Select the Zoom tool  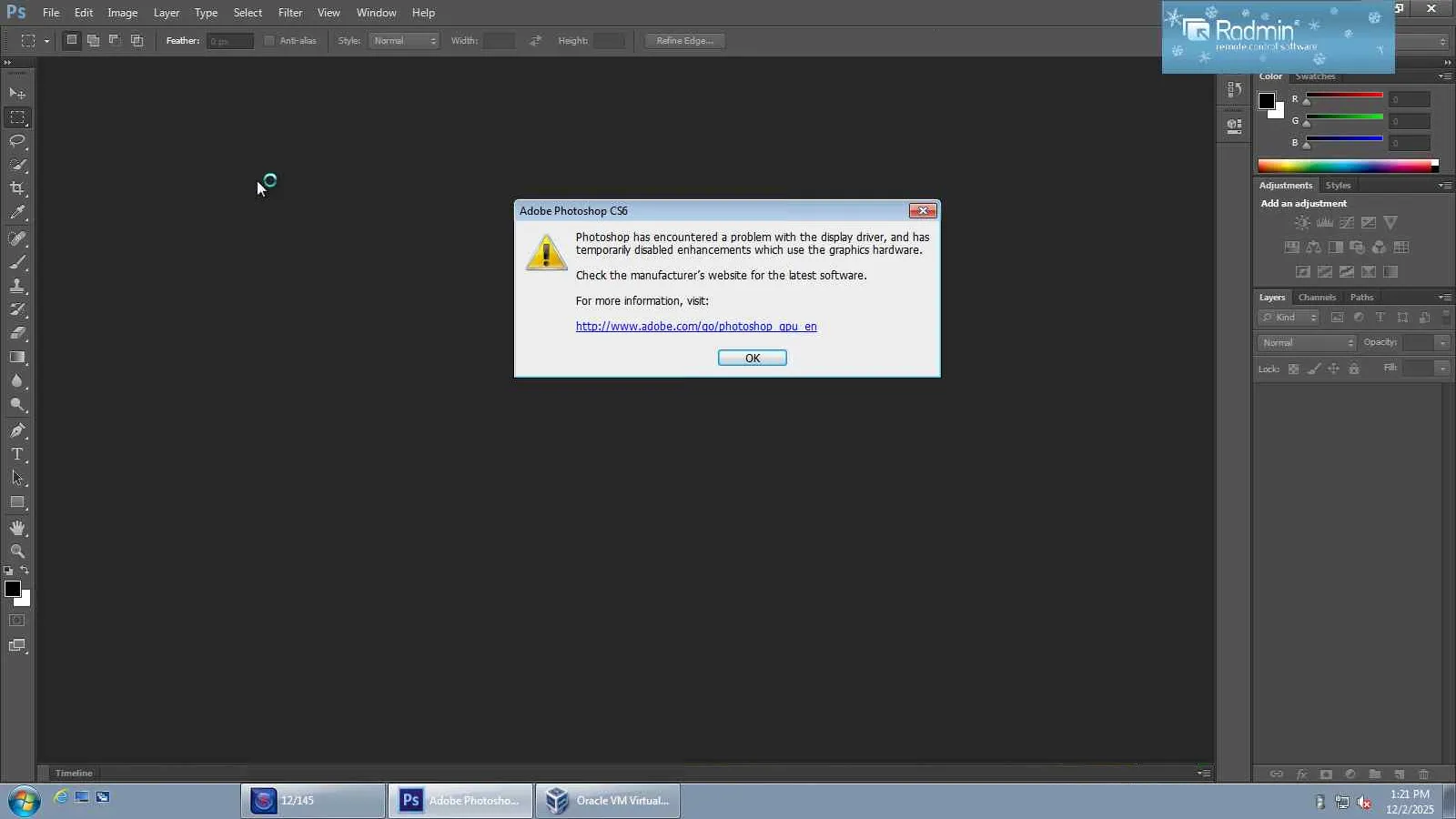point(17,551)
